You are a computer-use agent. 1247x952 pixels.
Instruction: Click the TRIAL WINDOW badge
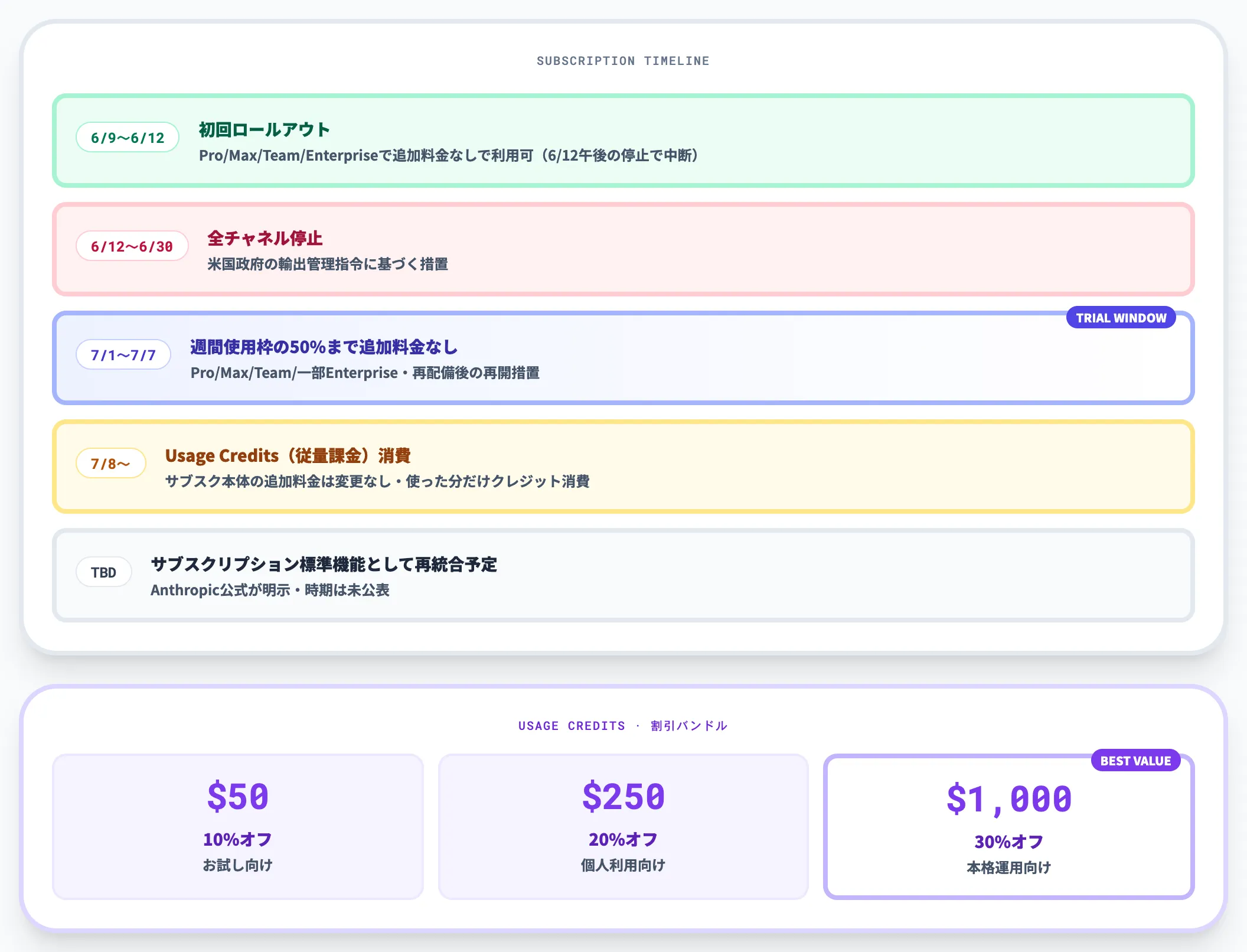1121,318
